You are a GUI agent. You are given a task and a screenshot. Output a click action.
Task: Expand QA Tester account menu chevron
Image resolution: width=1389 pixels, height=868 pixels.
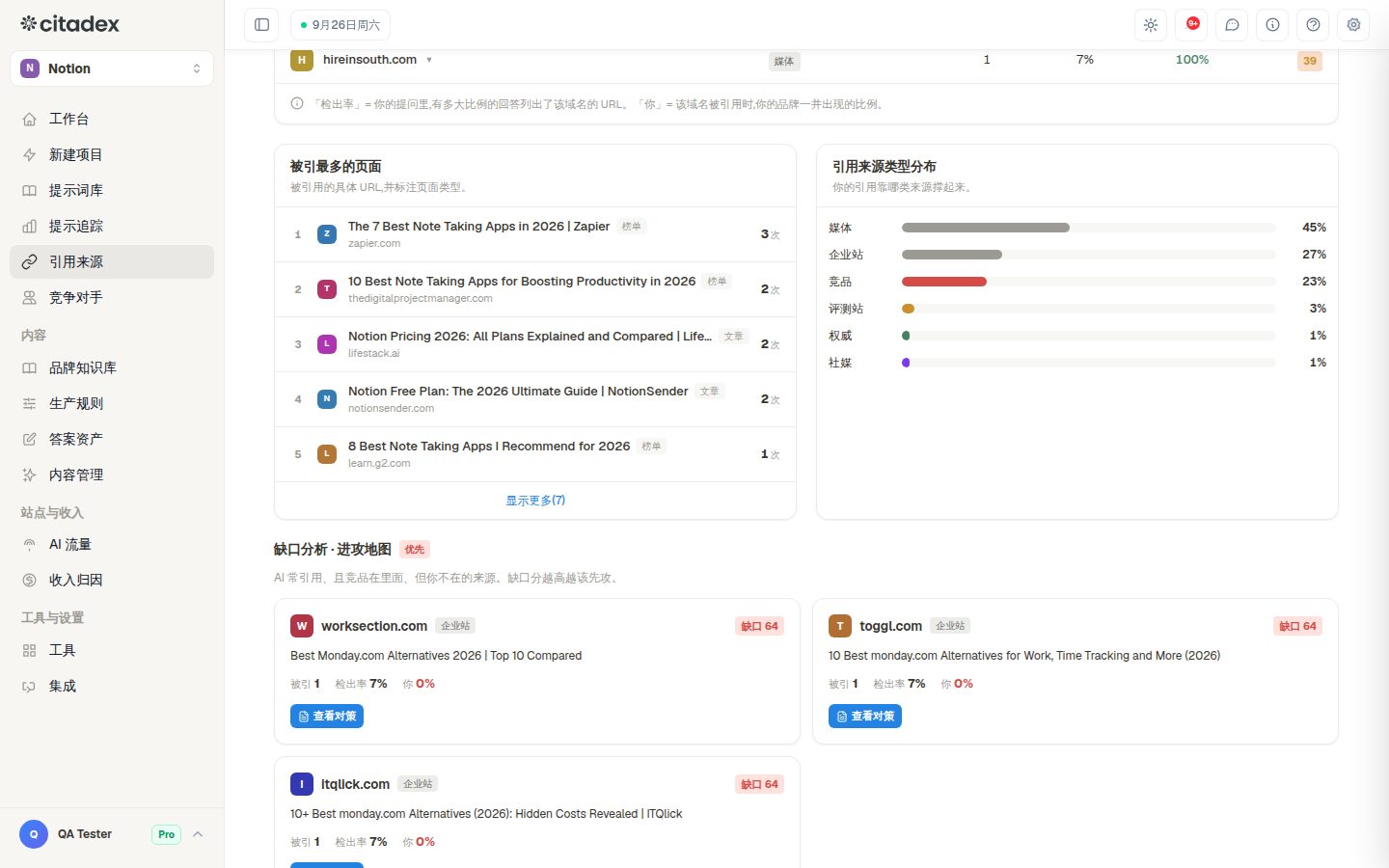pyautogui.click(x=198, y=834)
